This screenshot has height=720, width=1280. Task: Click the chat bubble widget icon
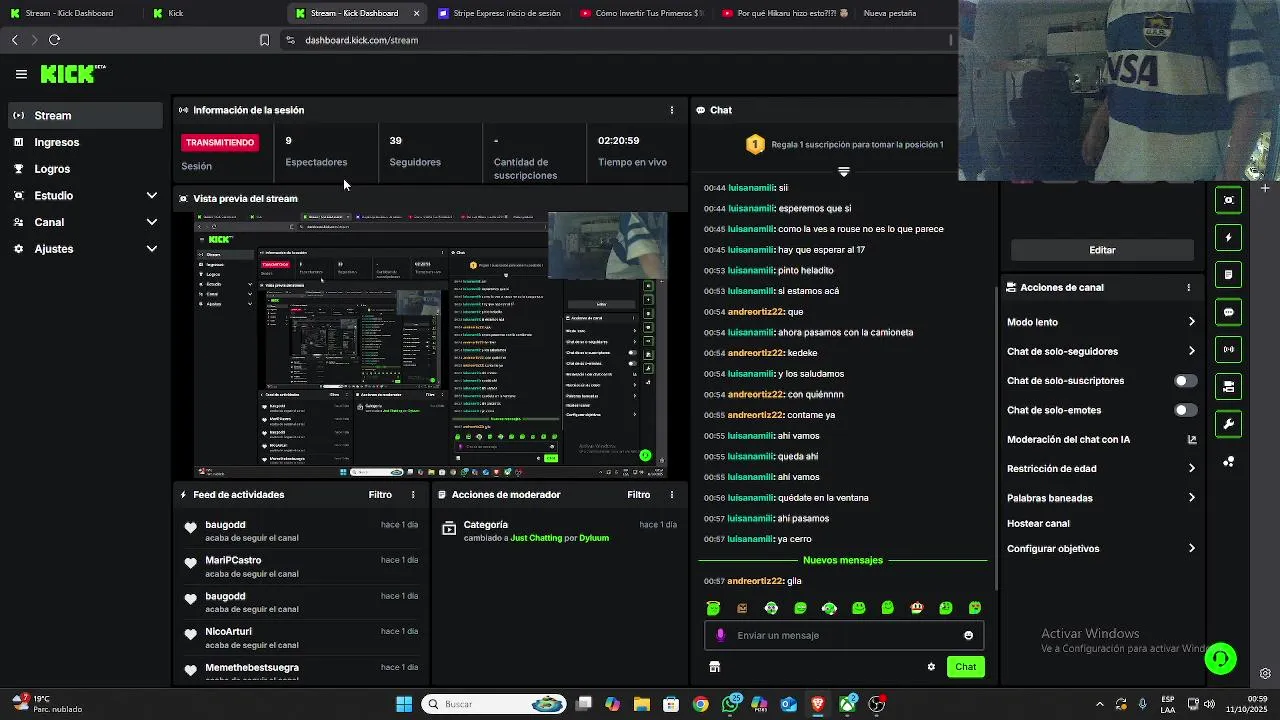pyautogui.click(x=1229, y=312)
